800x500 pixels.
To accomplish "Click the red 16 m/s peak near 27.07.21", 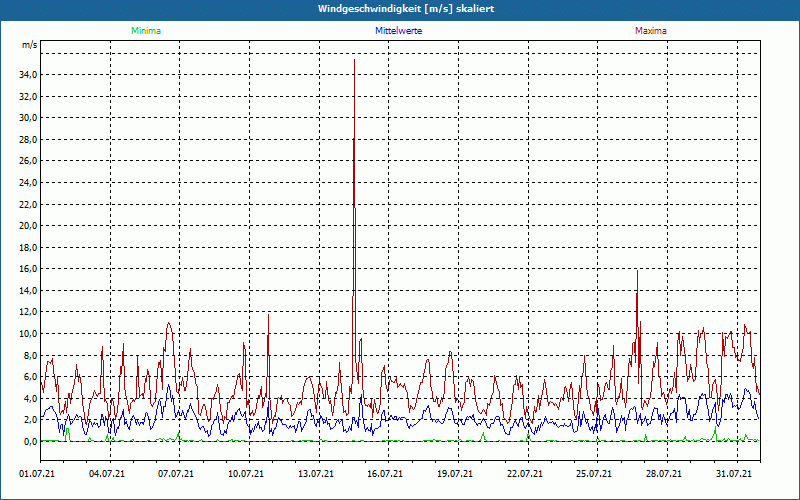I will click(x=637, y=271).
